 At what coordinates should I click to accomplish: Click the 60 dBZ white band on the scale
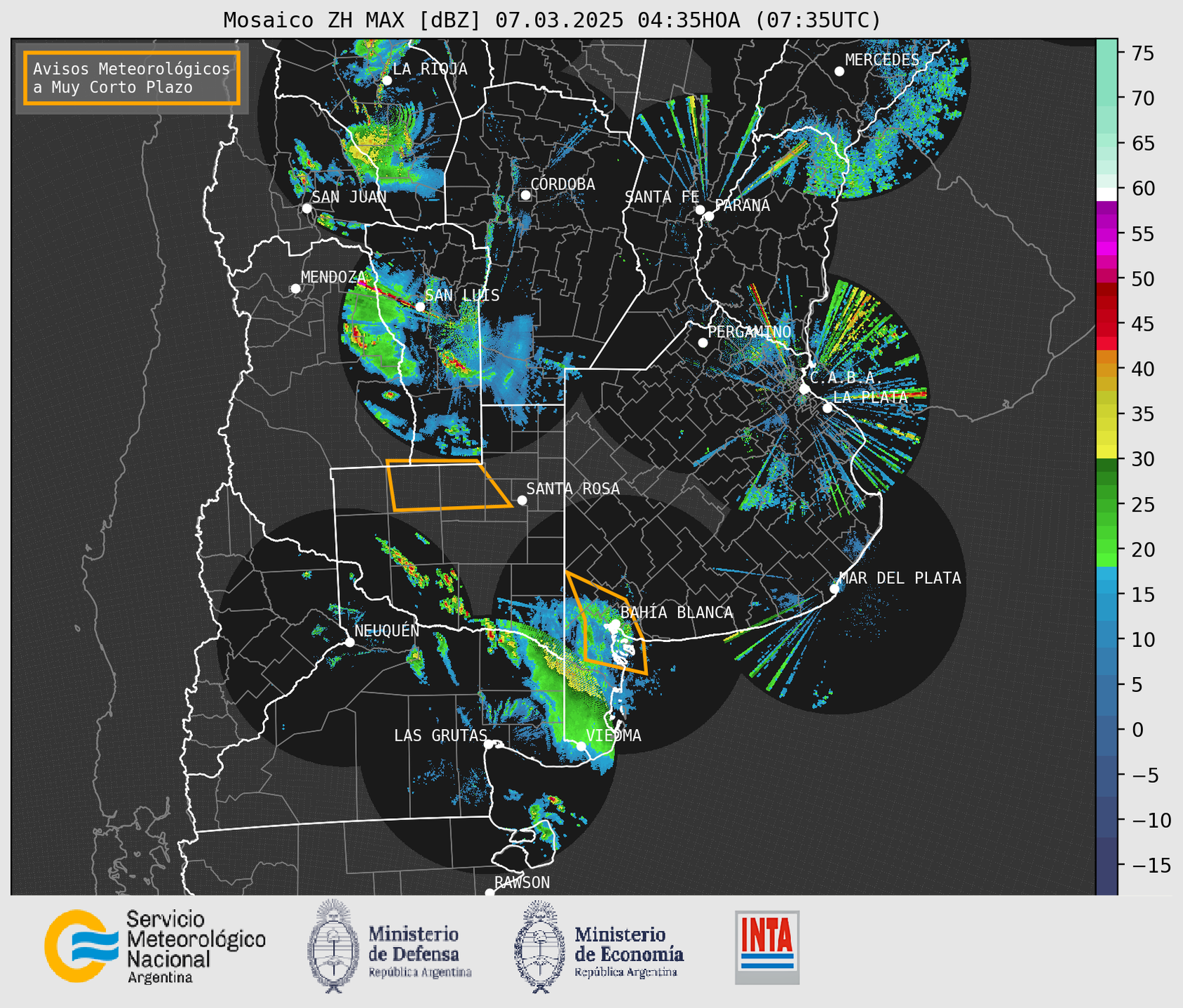pos(1107,193)
